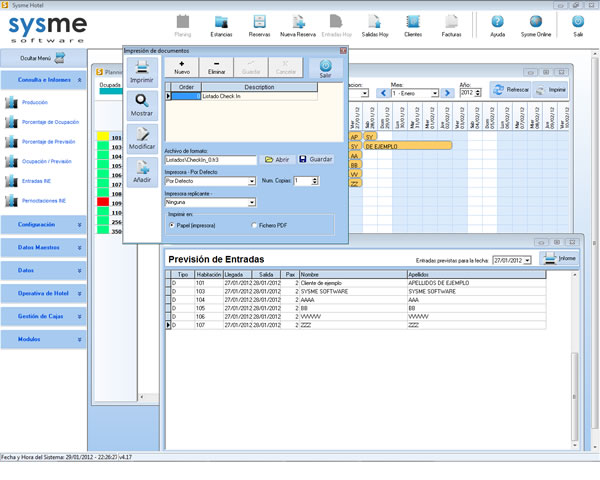The image size is (600, 480).
Task: Click DE EJEMPLO reservation bar
Action: coord(408,146)
